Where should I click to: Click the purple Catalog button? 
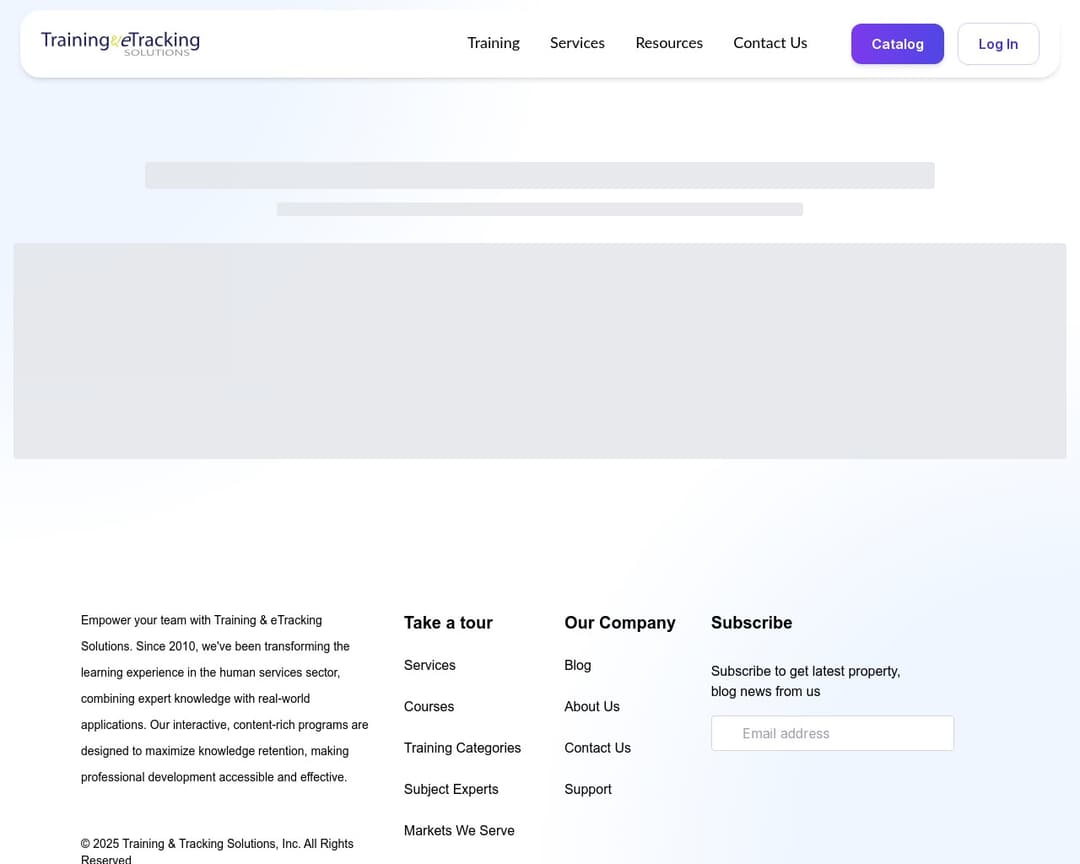coord(897,44)
